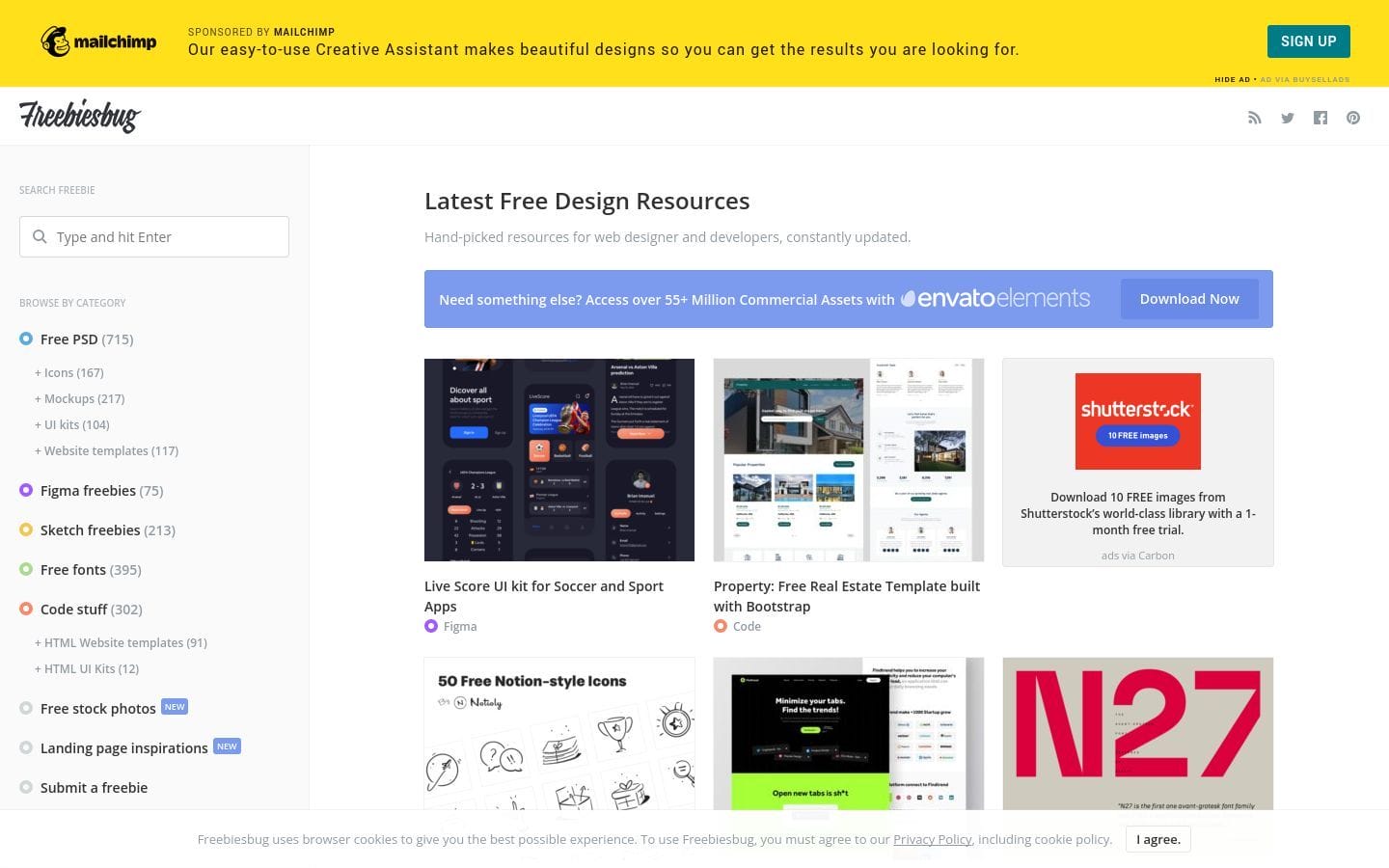Screen dimensions: 1389x868
Task: Expand the Mockups (217) subcategory
Action: tap(80, 398)
